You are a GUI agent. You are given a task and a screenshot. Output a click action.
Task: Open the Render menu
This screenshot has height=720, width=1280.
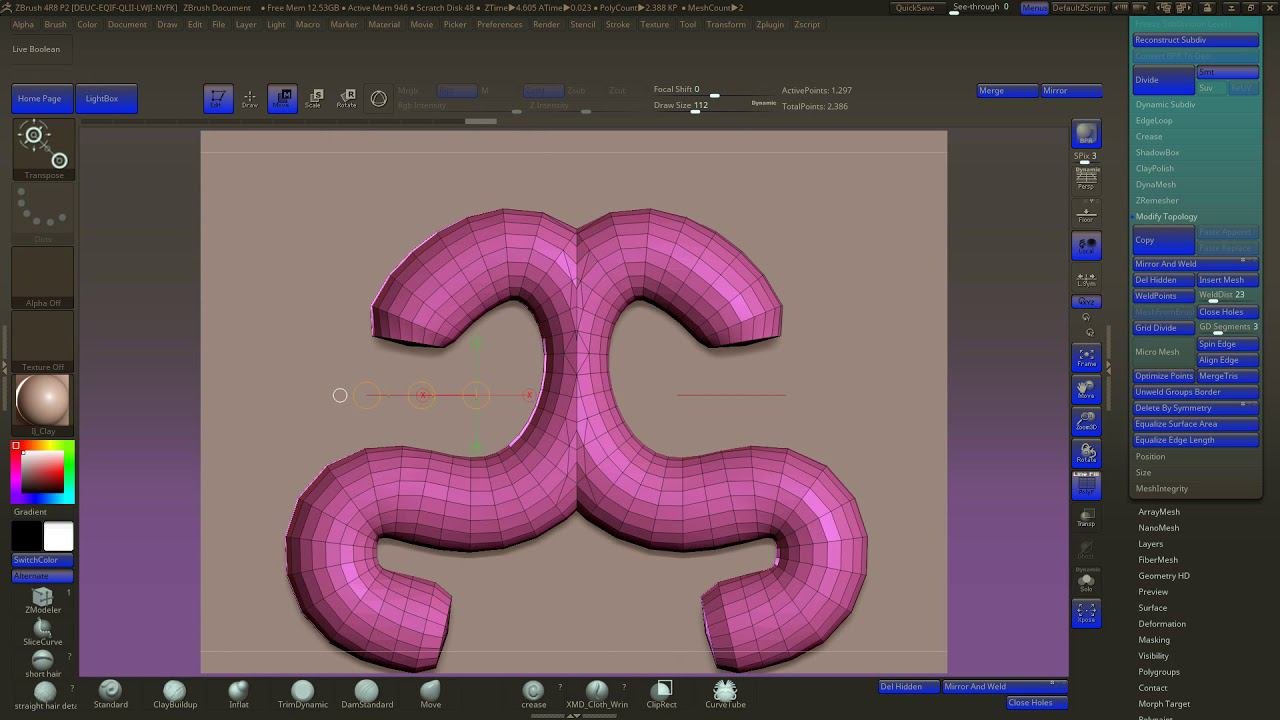tap(546, 24)
